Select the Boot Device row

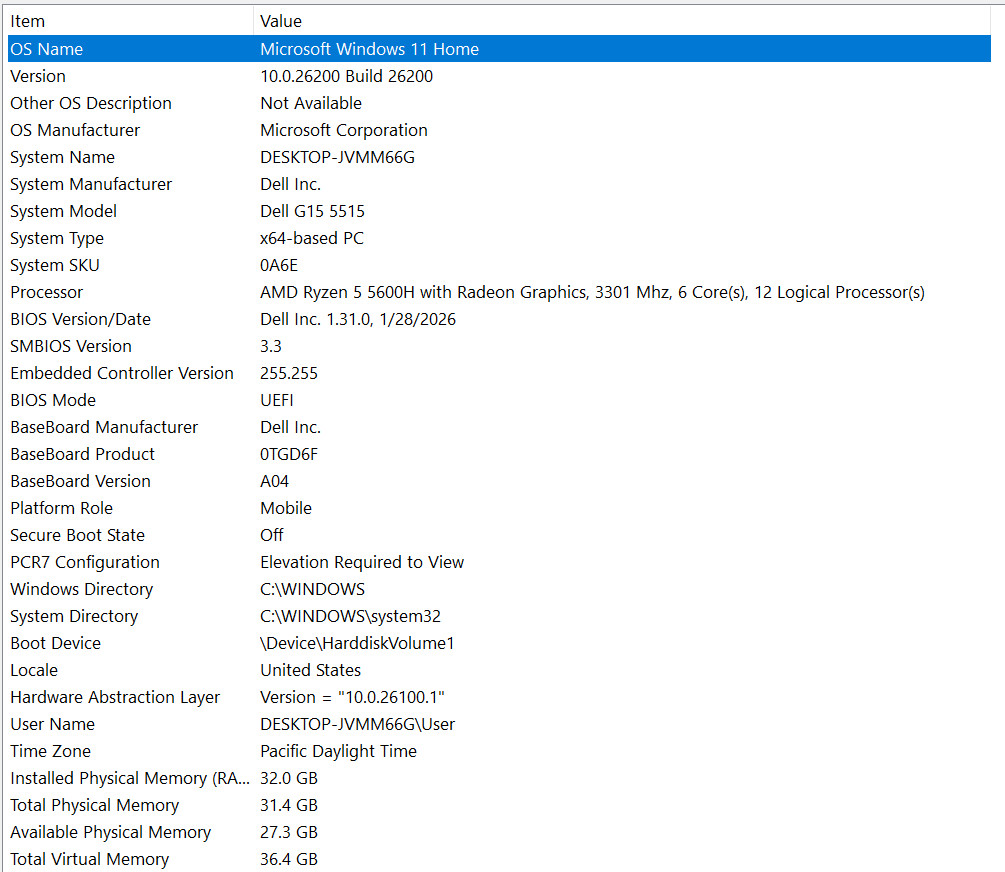tap(499, 643)
